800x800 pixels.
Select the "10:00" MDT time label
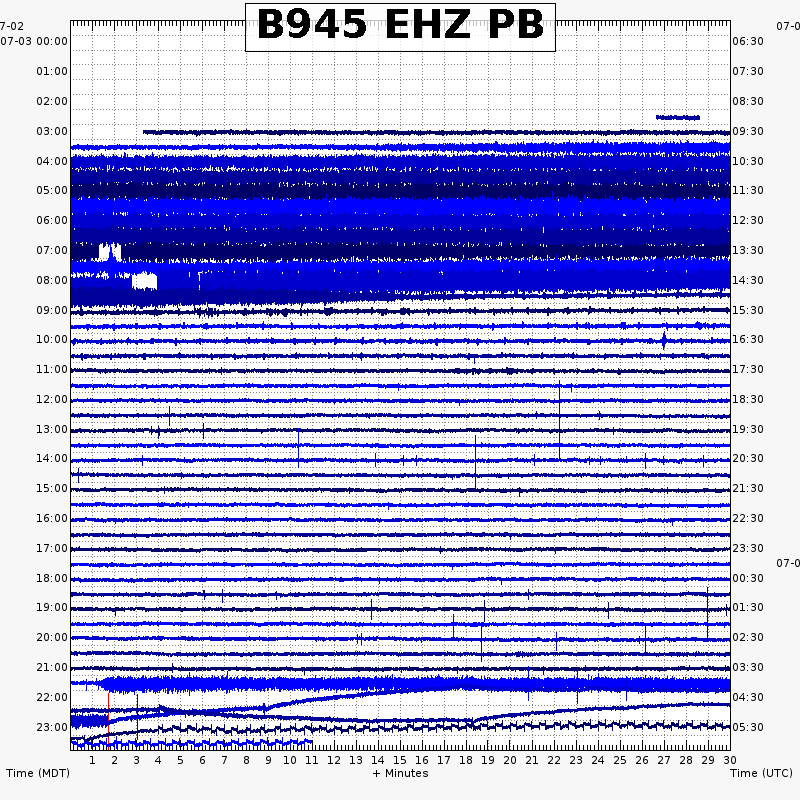click(52, 340)
